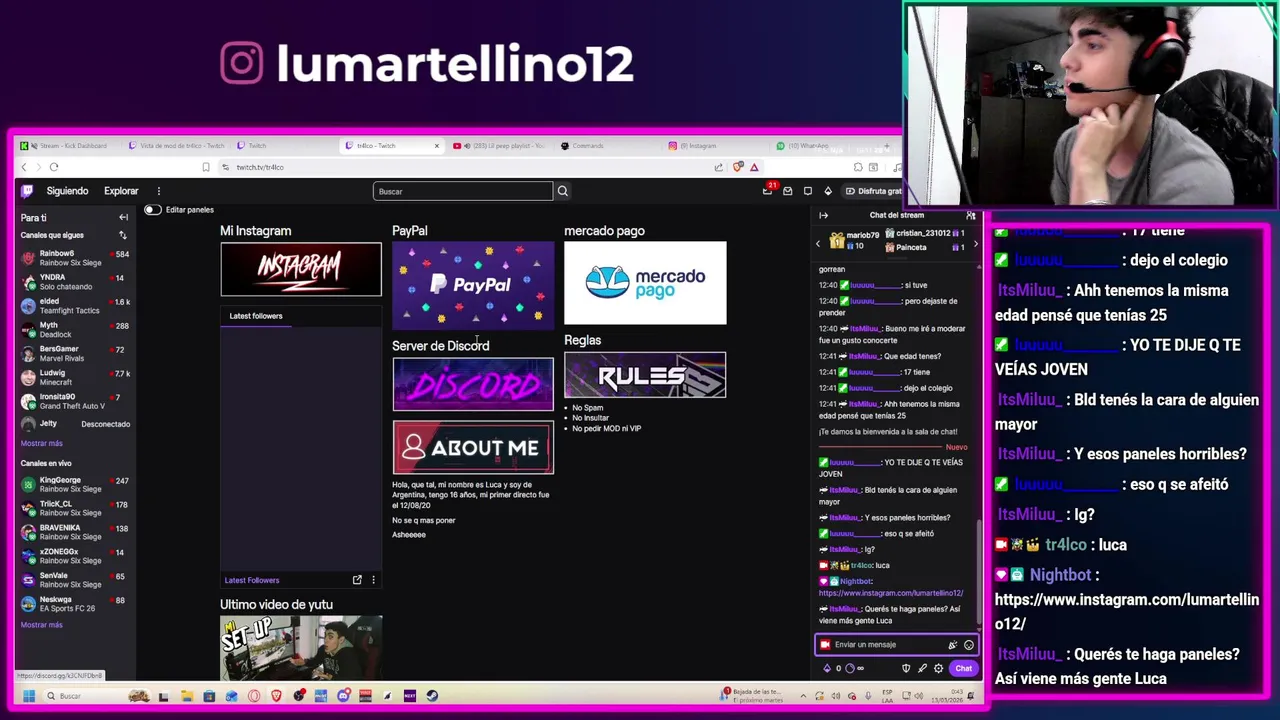Viewport: 1280px width, 720px height.
Task: Show previous gift leaderboard entries
Action: tap(818, 243)
